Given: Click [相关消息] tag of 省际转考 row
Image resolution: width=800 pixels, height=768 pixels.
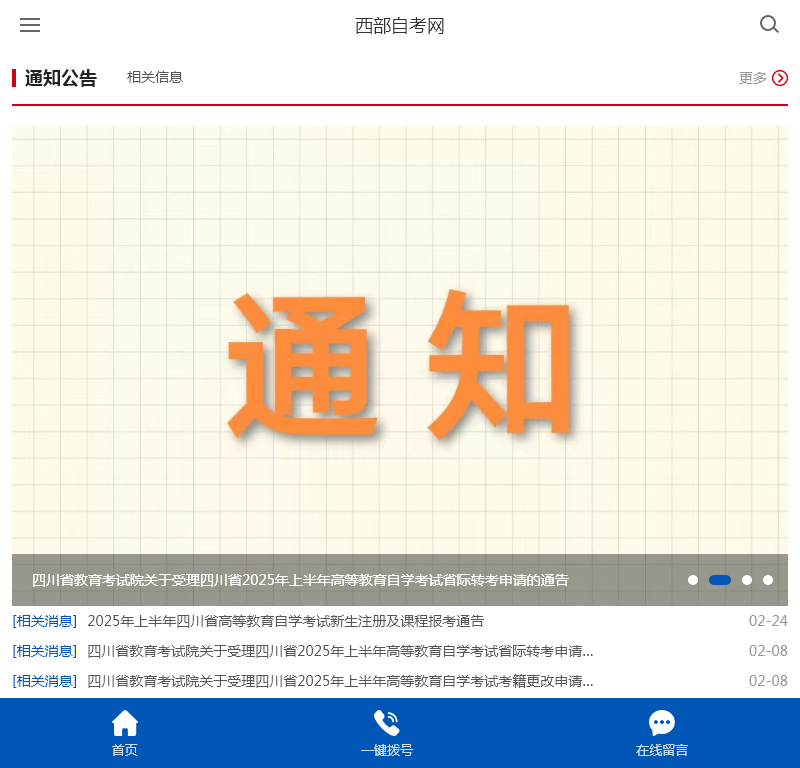Looking at the screenshot, I should click(45, 651).
